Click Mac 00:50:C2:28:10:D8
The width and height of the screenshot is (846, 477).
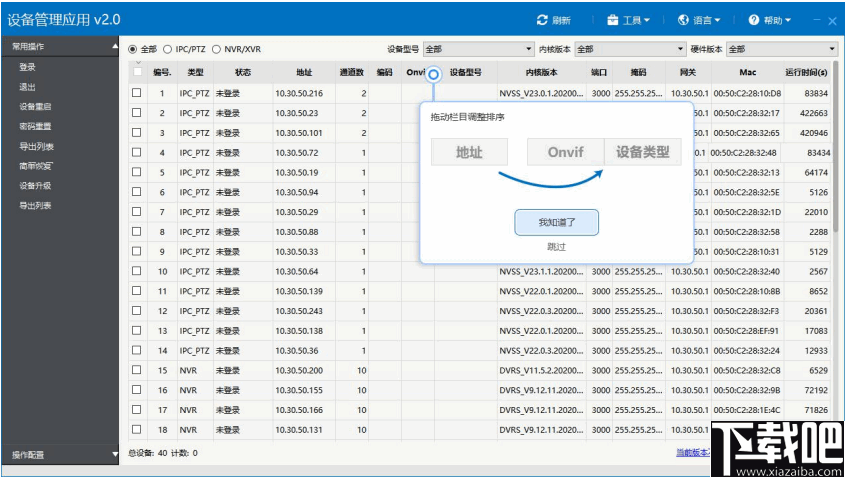747,93
